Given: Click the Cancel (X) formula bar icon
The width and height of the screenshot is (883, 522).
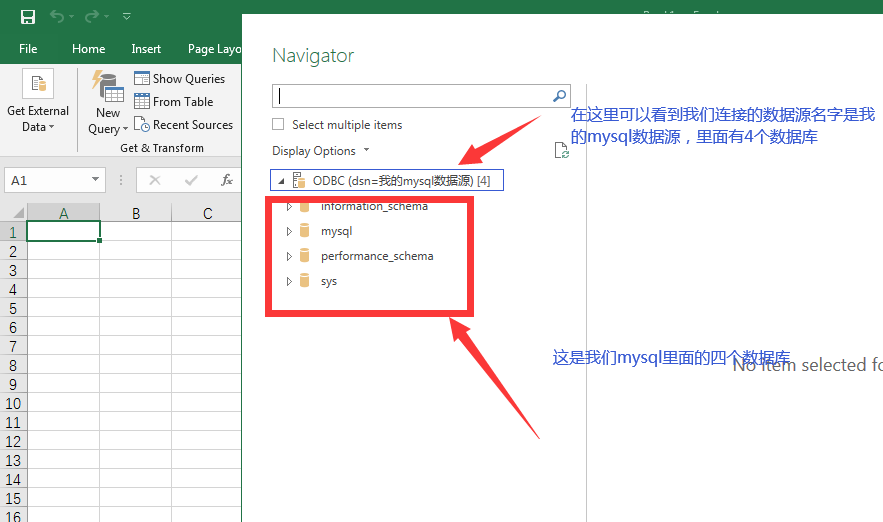Looking at the screenshot, I should [155, 180].
